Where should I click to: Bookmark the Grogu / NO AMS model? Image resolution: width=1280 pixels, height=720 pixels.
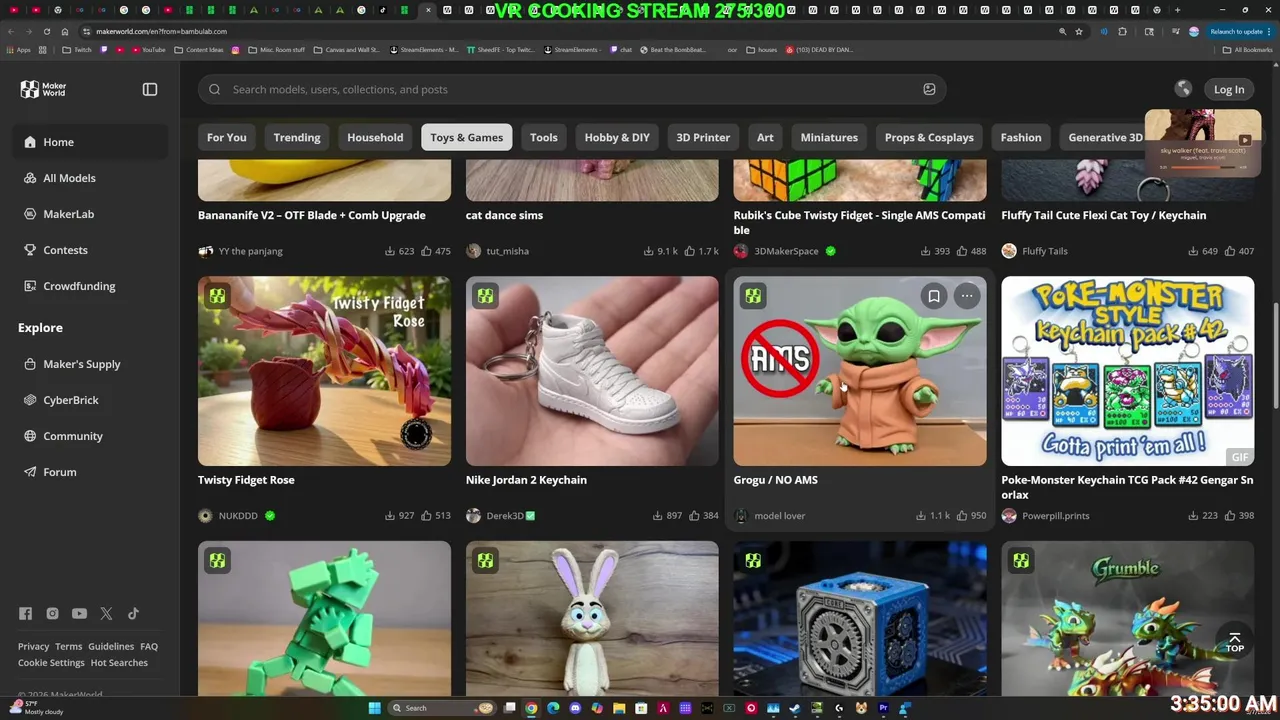(x=934, y=296)
